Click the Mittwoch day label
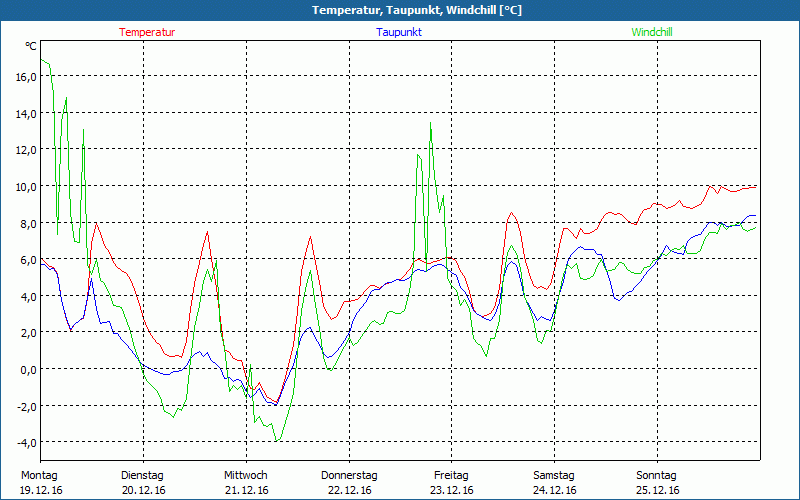 coord(246,476)
